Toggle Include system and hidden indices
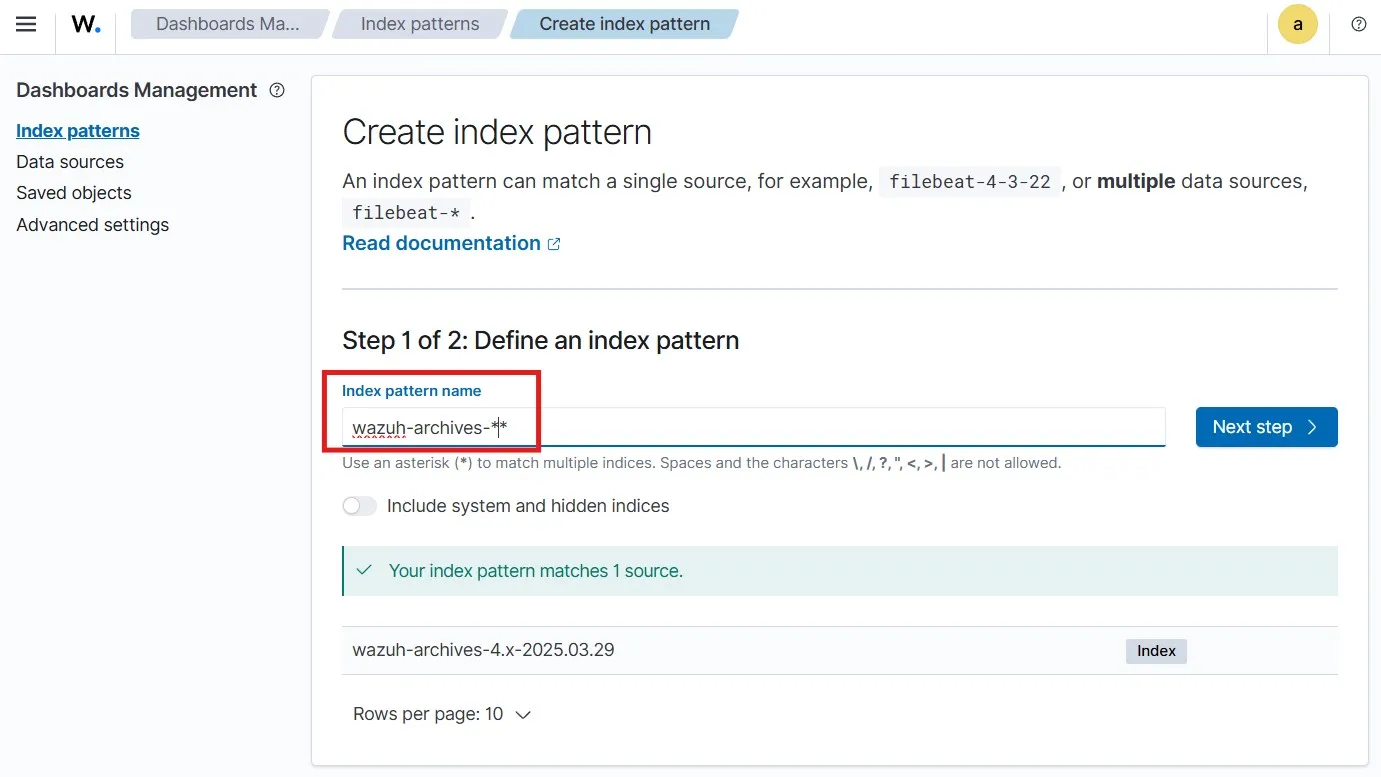This screenshot has height=777, width=1381. click(x=360, y=506)
